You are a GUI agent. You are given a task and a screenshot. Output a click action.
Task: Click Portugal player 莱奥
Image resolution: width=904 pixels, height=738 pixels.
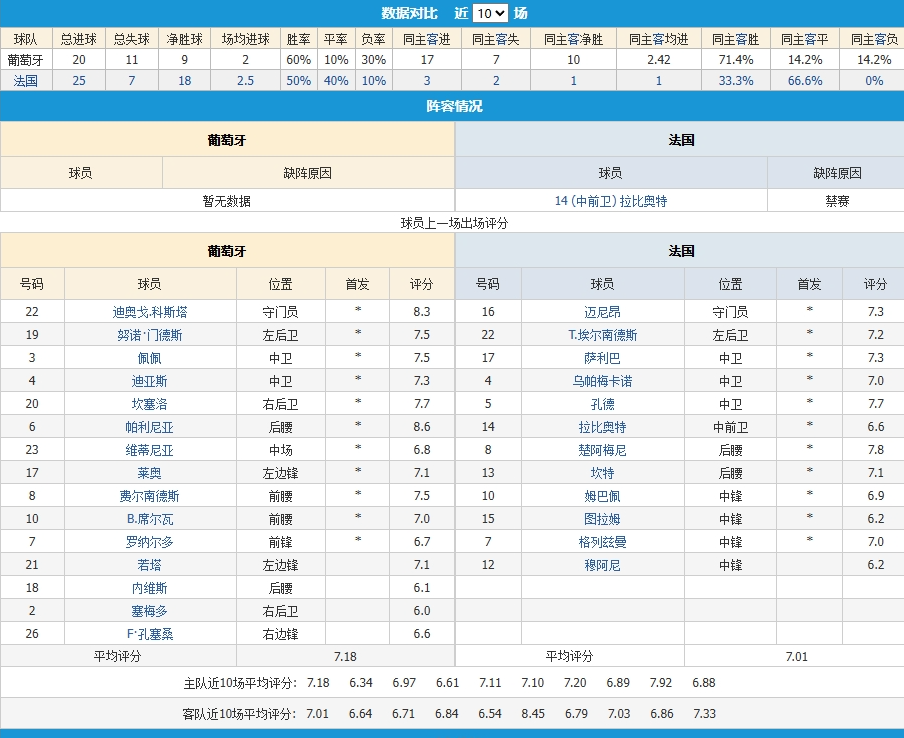(x=150, y=473)
